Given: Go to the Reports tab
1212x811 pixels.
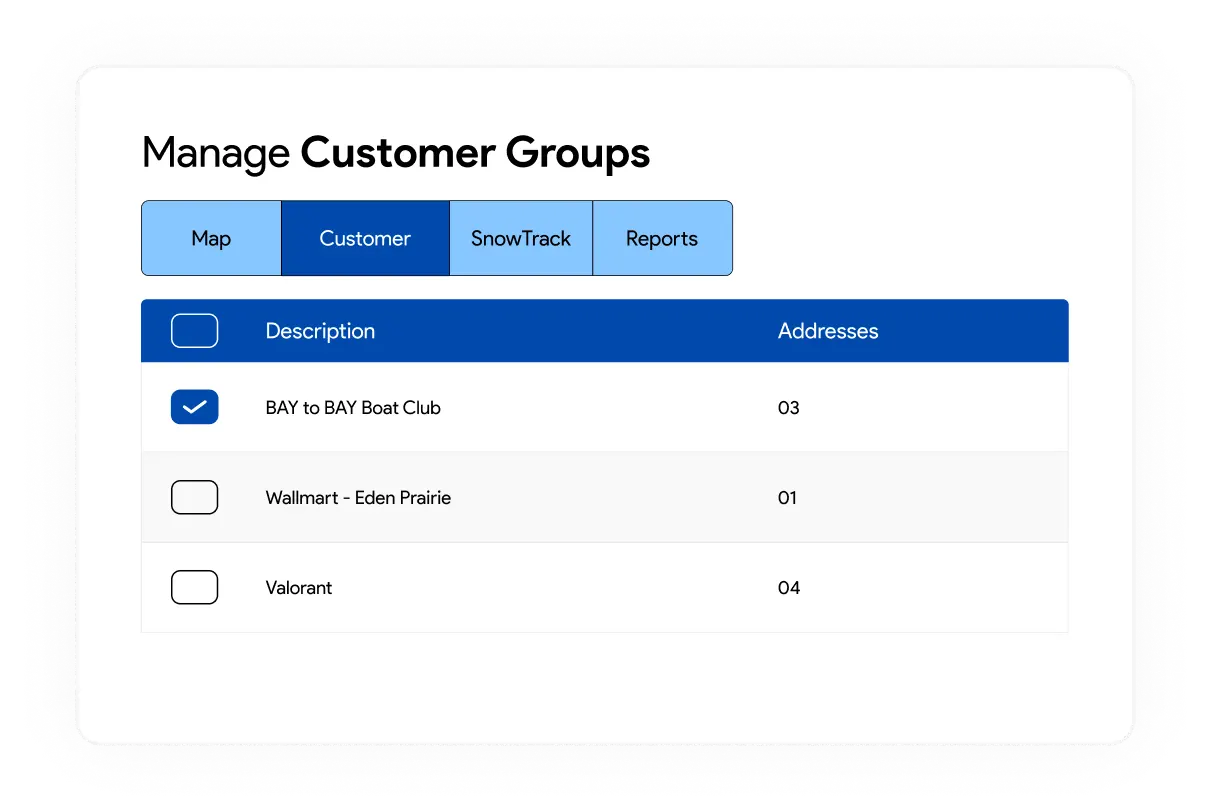Looking at the screenshot, I should [662, 238].
